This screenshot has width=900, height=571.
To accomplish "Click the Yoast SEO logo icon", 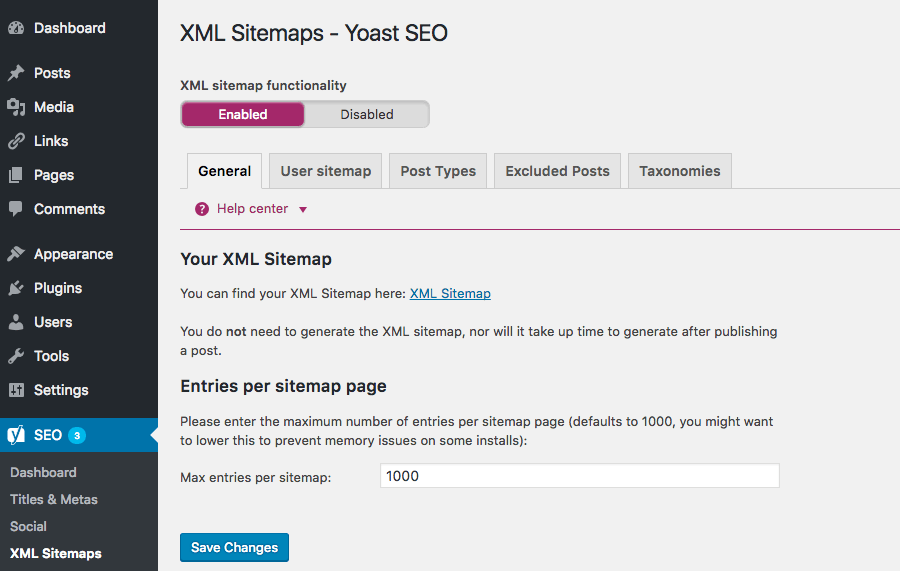I will [16, 435].
